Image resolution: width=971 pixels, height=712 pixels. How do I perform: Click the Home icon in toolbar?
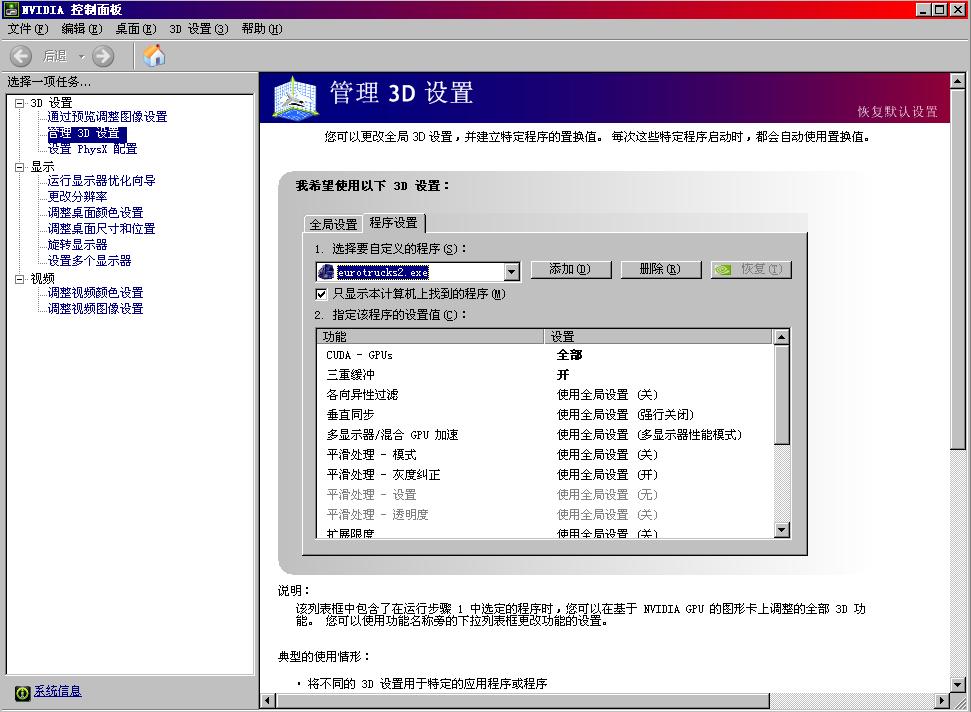155,56
